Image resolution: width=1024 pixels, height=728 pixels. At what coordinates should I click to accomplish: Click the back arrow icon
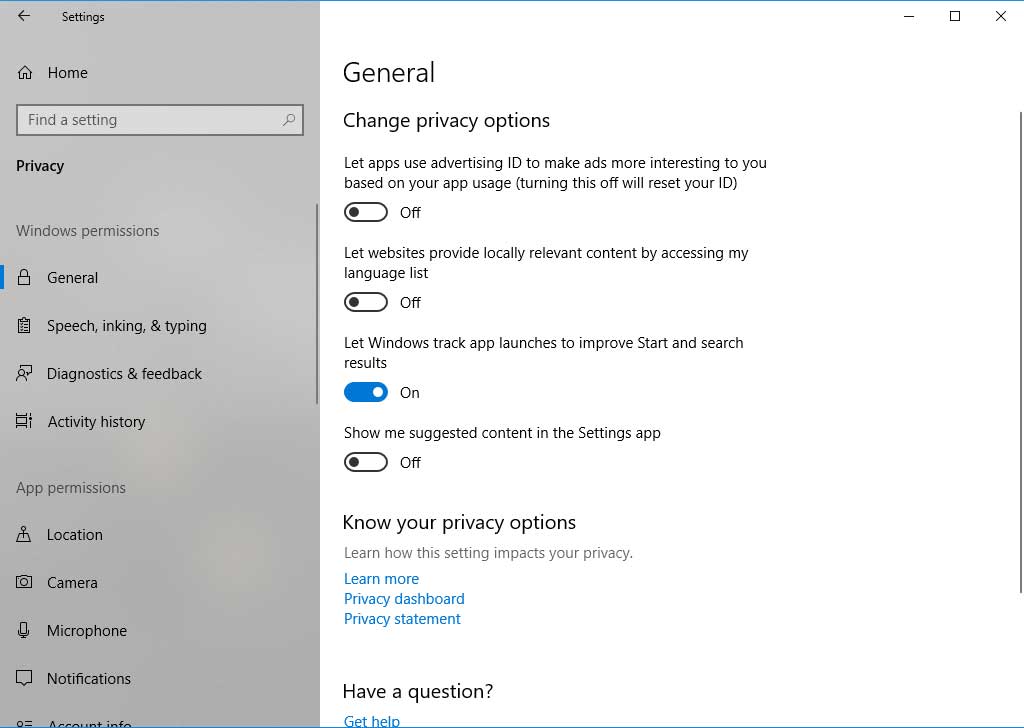click(24, 16)
